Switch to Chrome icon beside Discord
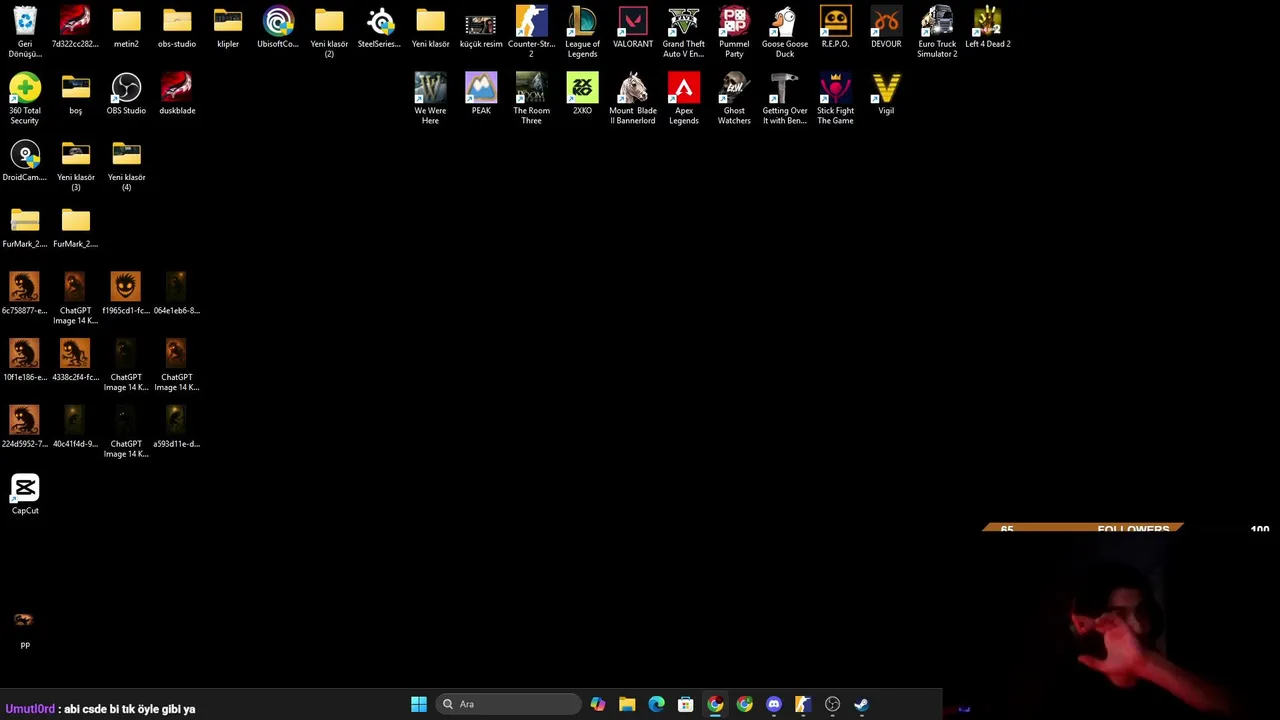 pos(745,704)
